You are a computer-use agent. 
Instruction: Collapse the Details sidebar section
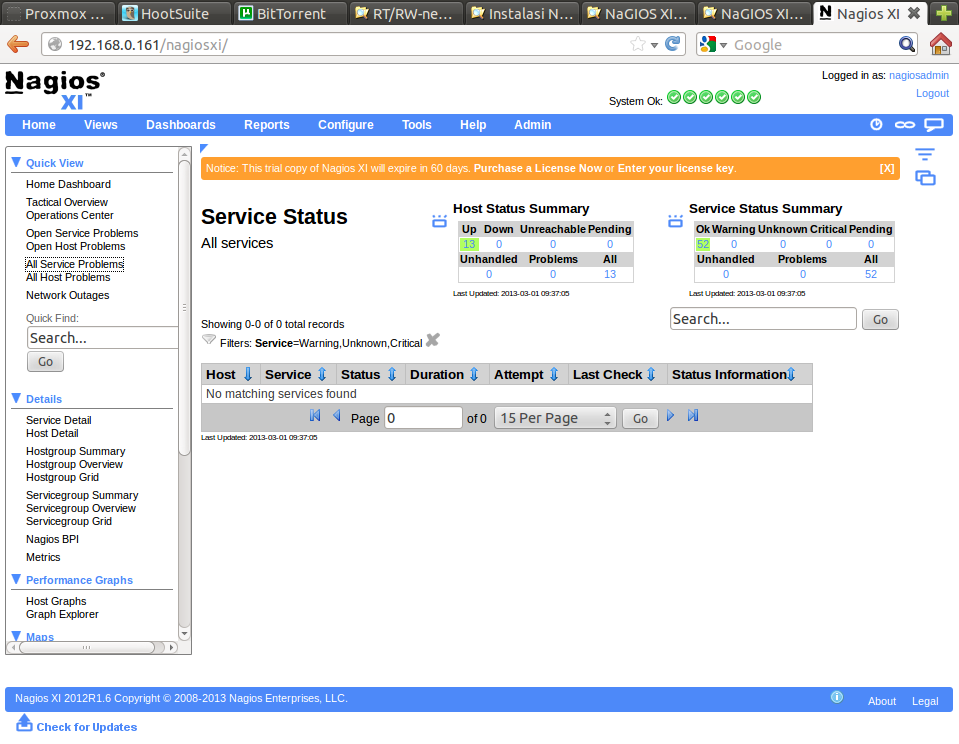pos(16,398)
